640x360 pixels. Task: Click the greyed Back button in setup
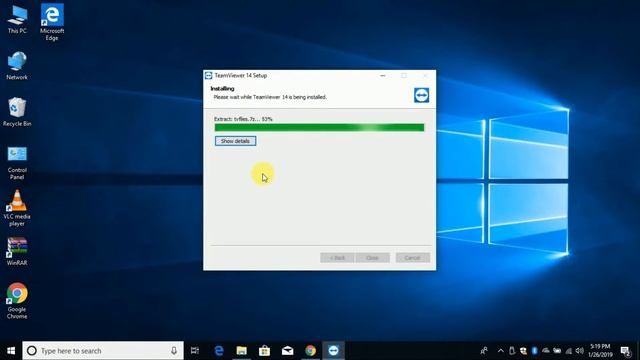point(337,258)
